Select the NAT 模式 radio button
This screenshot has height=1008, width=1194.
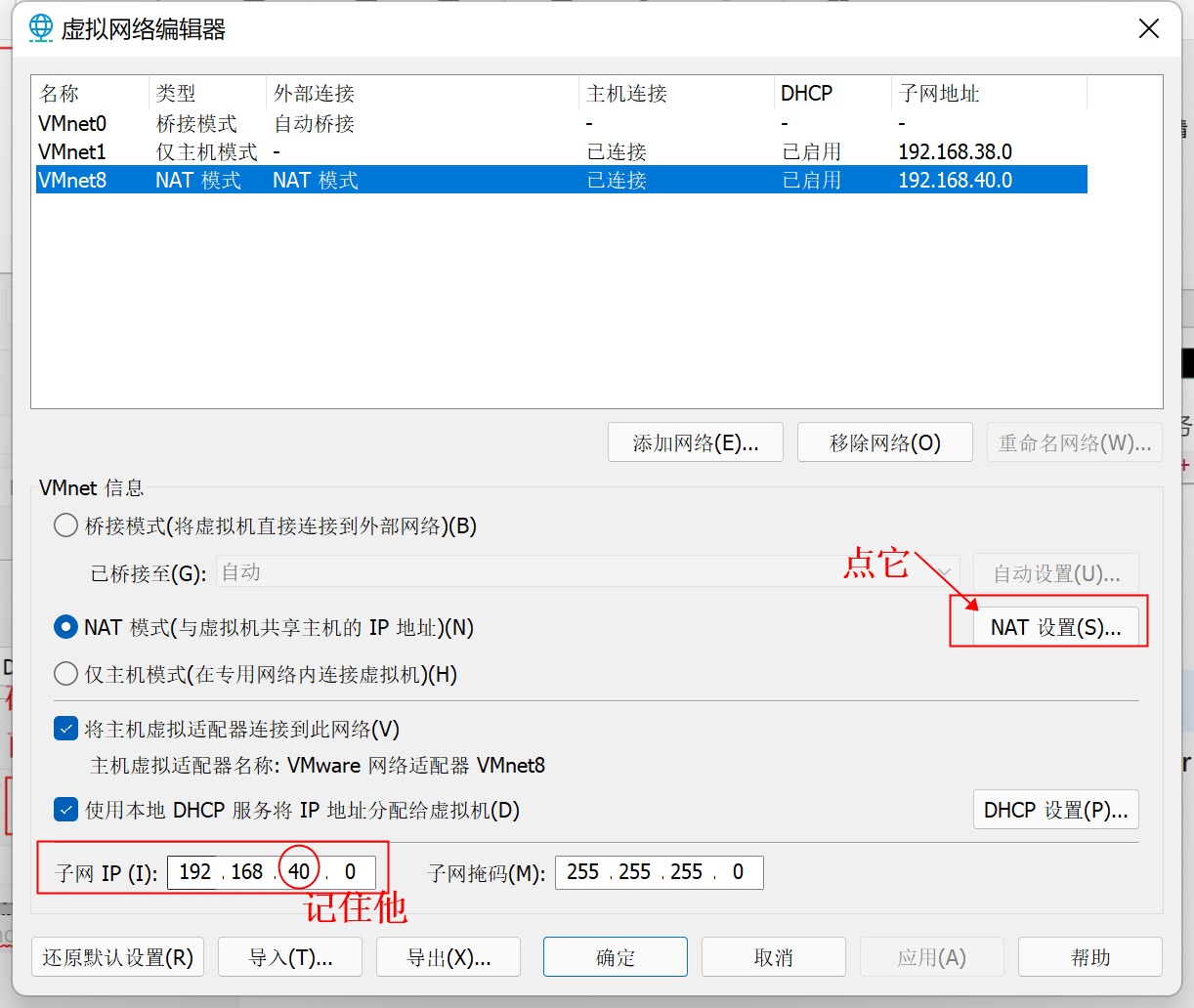pos(65,627)
